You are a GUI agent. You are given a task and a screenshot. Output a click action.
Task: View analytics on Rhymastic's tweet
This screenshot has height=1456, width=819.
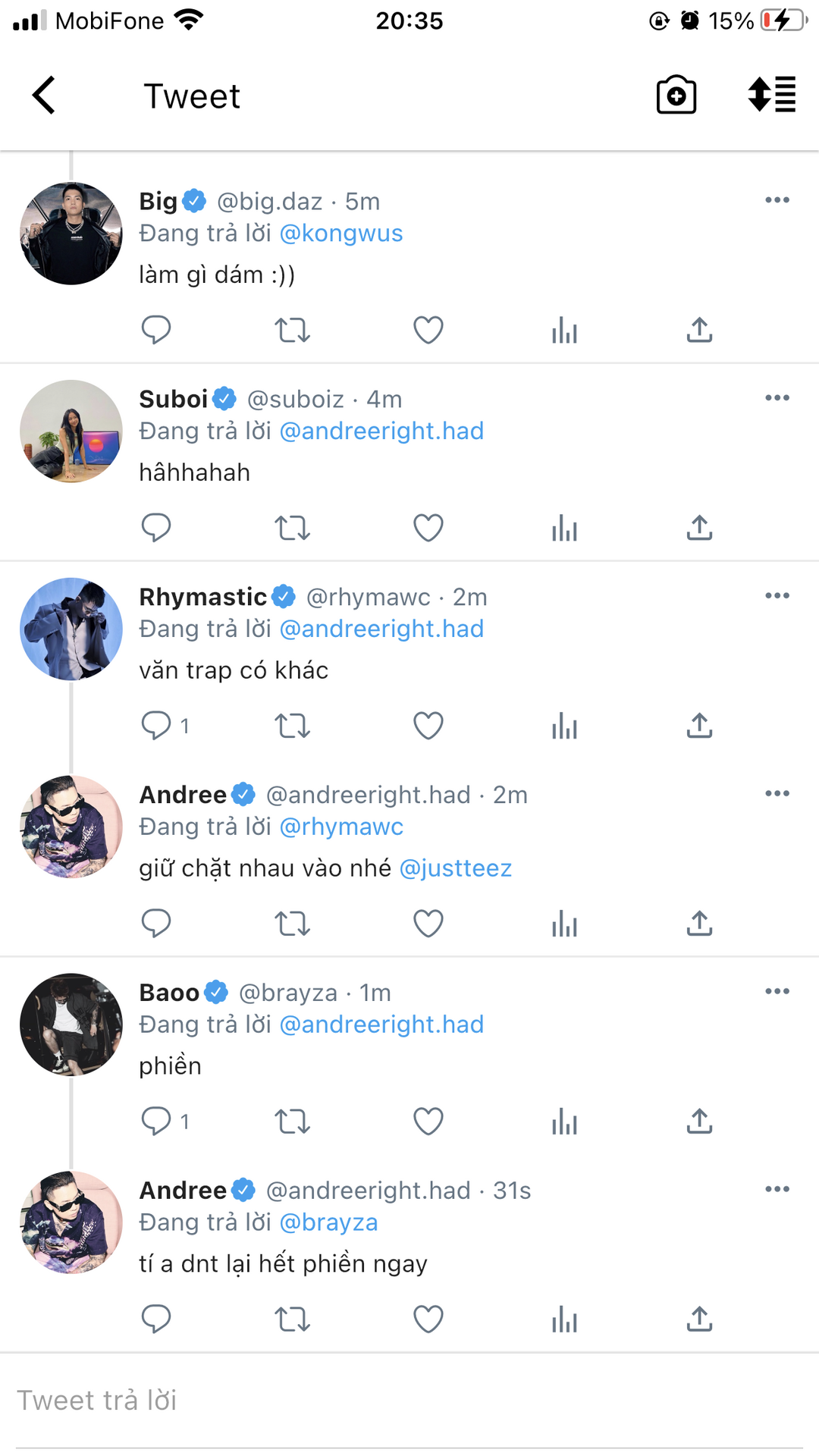click(x=564, y=726)
